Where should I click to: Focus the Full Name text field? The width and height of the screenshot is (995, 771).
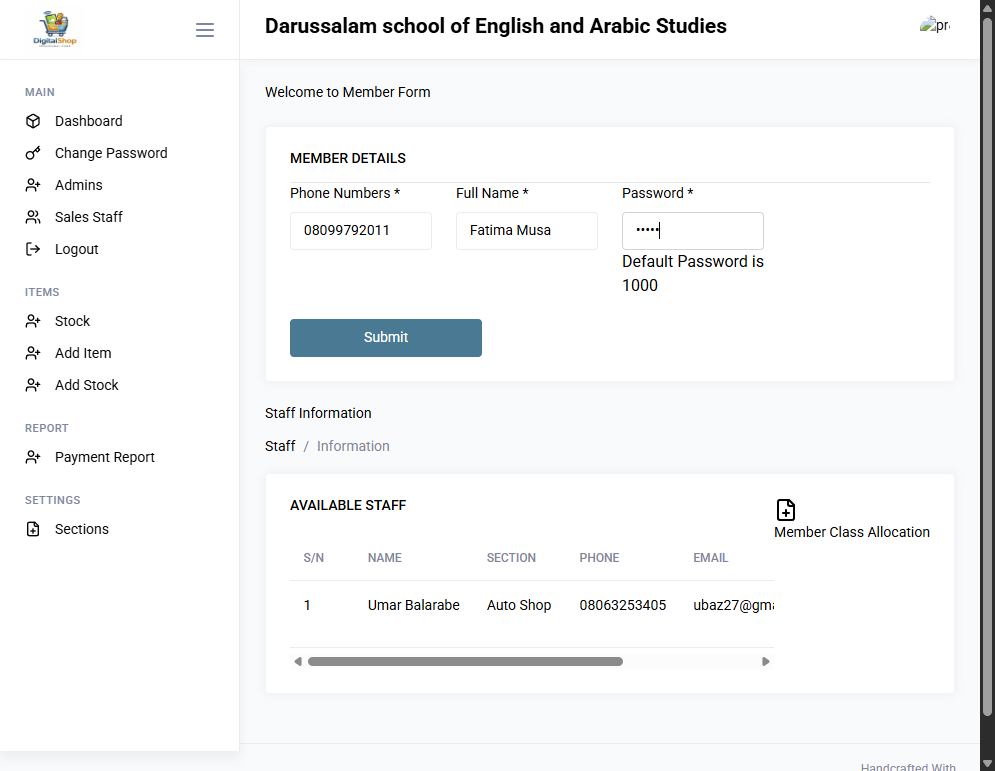coord(527,231)
